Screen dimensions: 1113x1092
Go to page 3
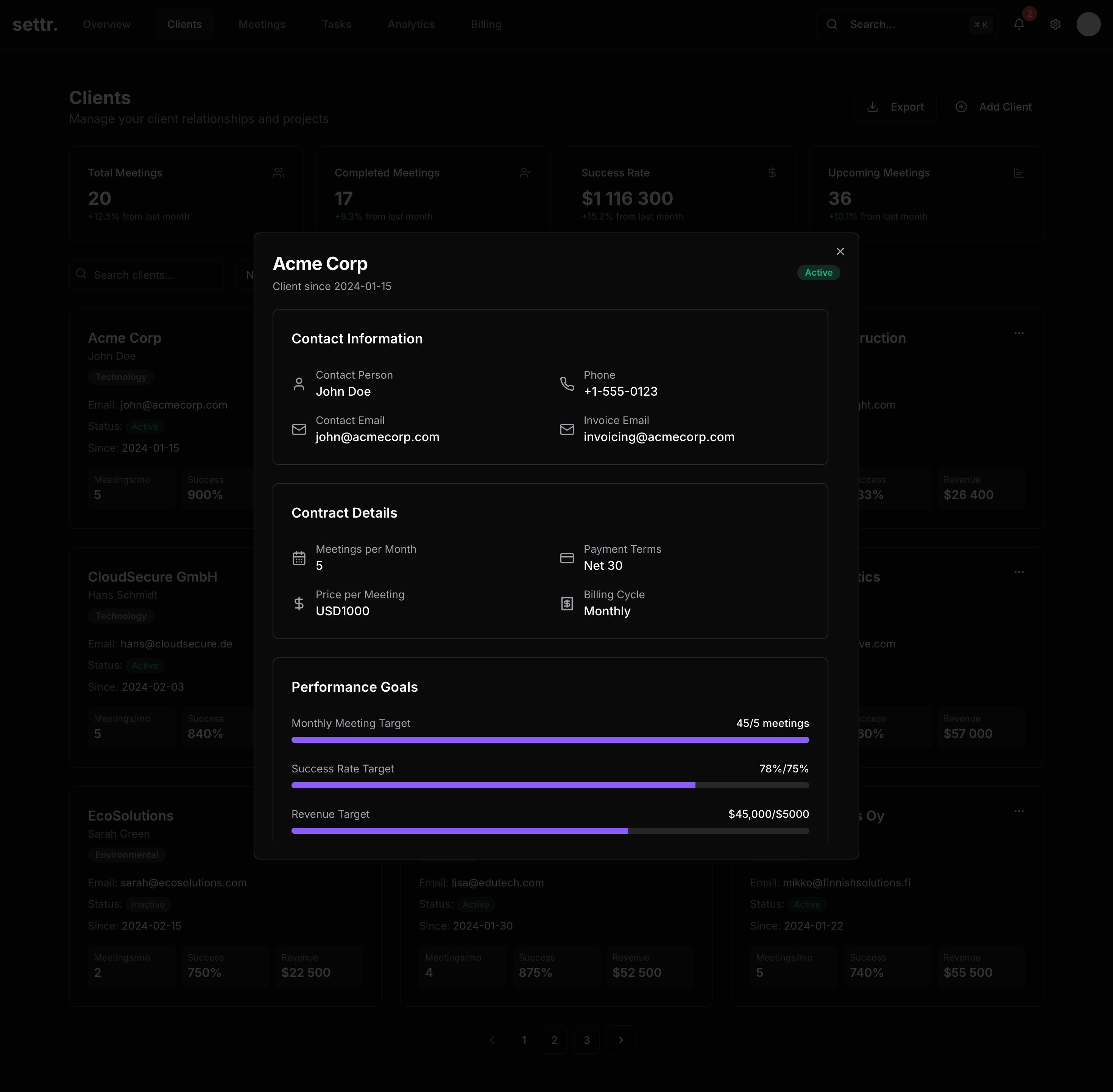(x=587, y=1040)
